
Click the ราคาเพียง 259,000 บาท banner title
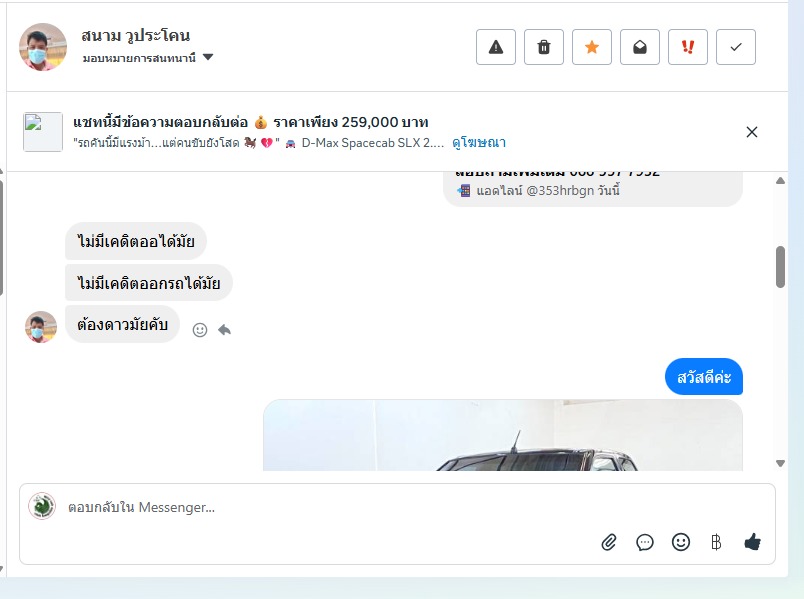point(351,122)
